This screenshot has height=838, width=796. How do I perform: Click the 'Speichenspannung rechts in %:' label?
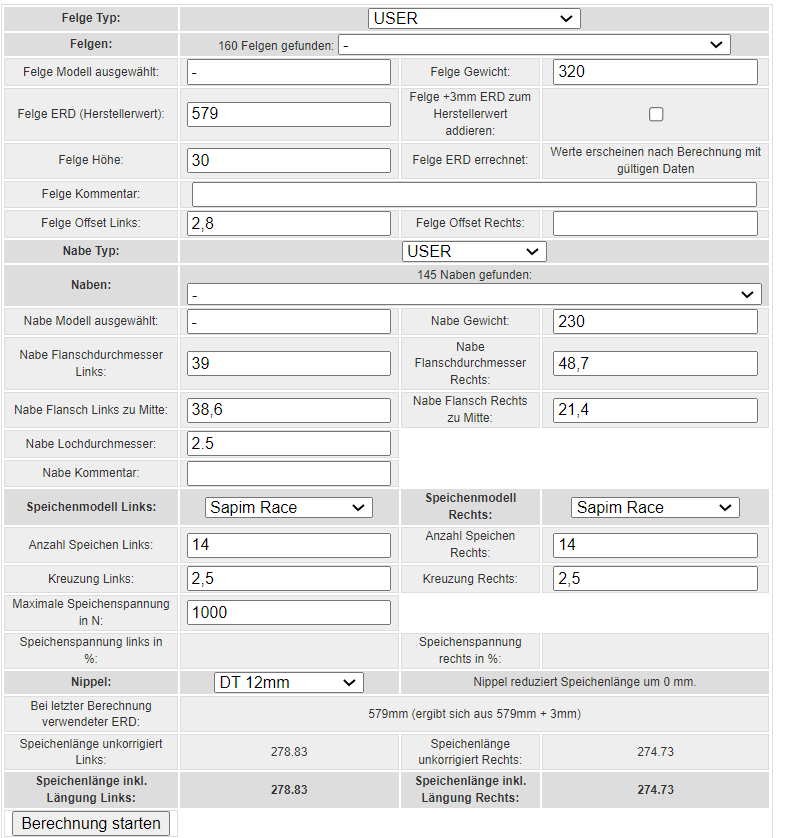click(x=470, y=650)
